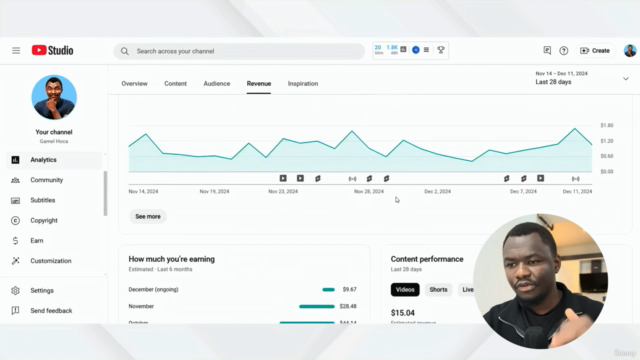Open the hamburger navigation menu

(16, 51)
